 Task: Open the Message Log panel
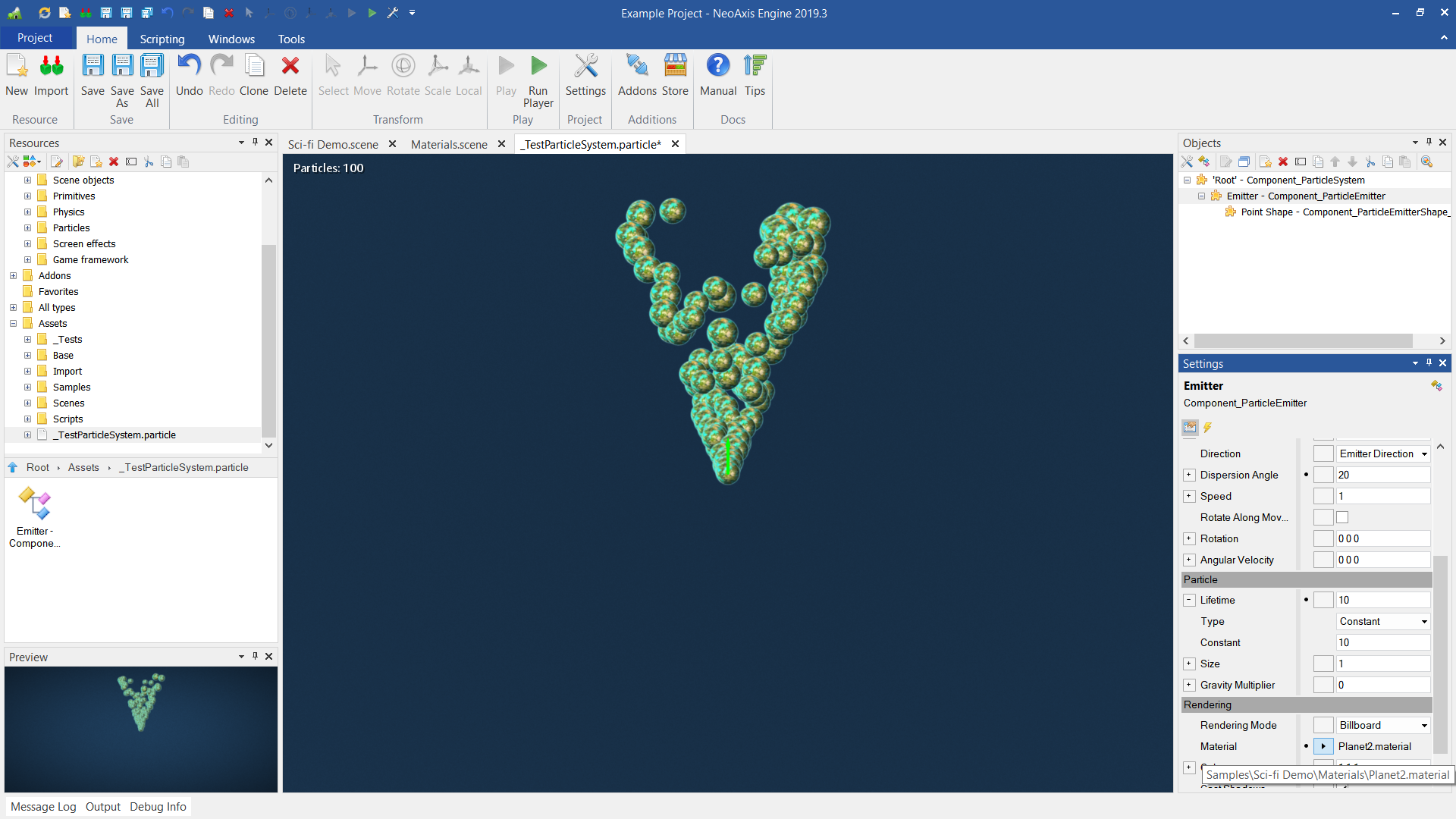[x=43, y=807]
